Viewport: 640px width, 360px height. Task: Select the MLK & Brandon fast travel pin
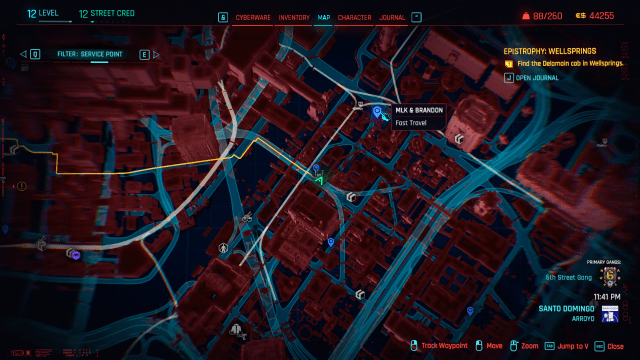(377, 111)
